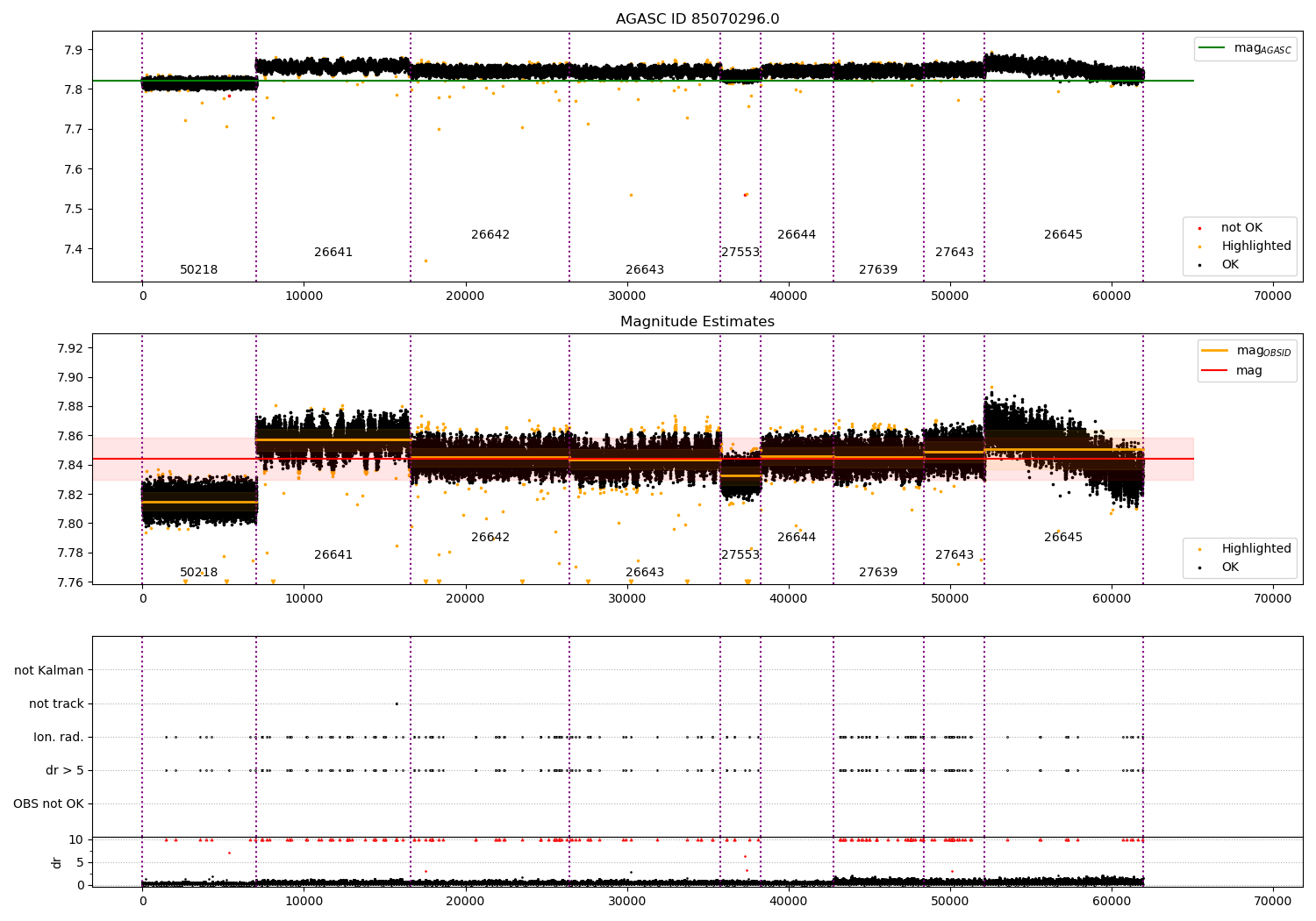The width and height of the screenshot is (1316, 921).
Task: Click OBSID label 26641 in top plot
Action: coord(333,253)
